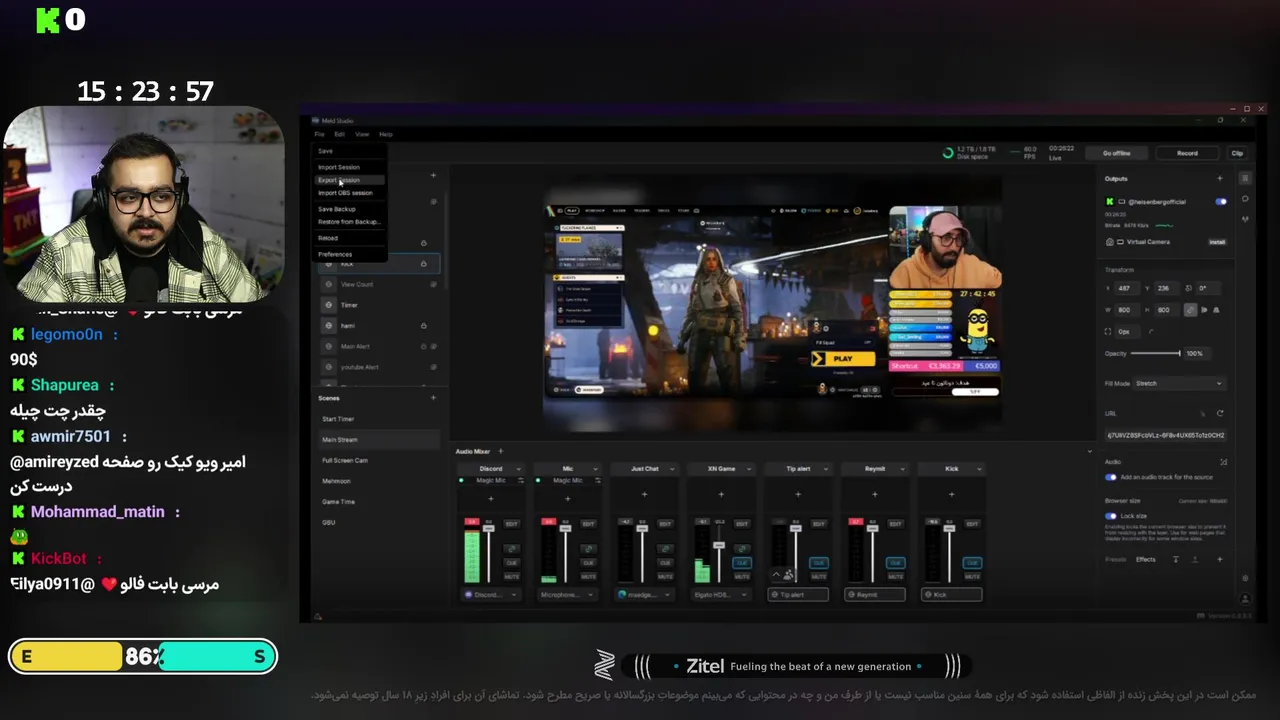1280x720 pixels.
Task: Click the globe icon of Timer layer
Action: (328, 305)
